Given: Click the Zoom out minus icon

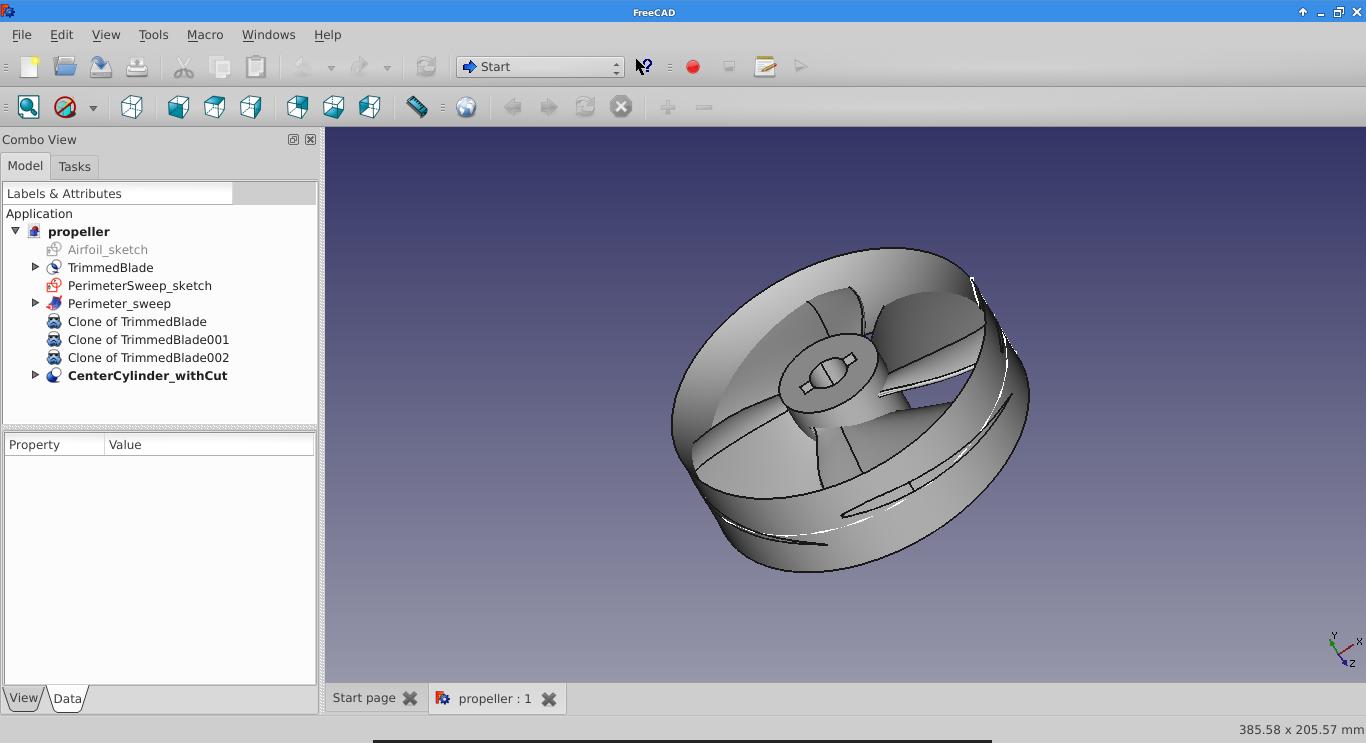Looking at the screenshot, I should (704, 107).
